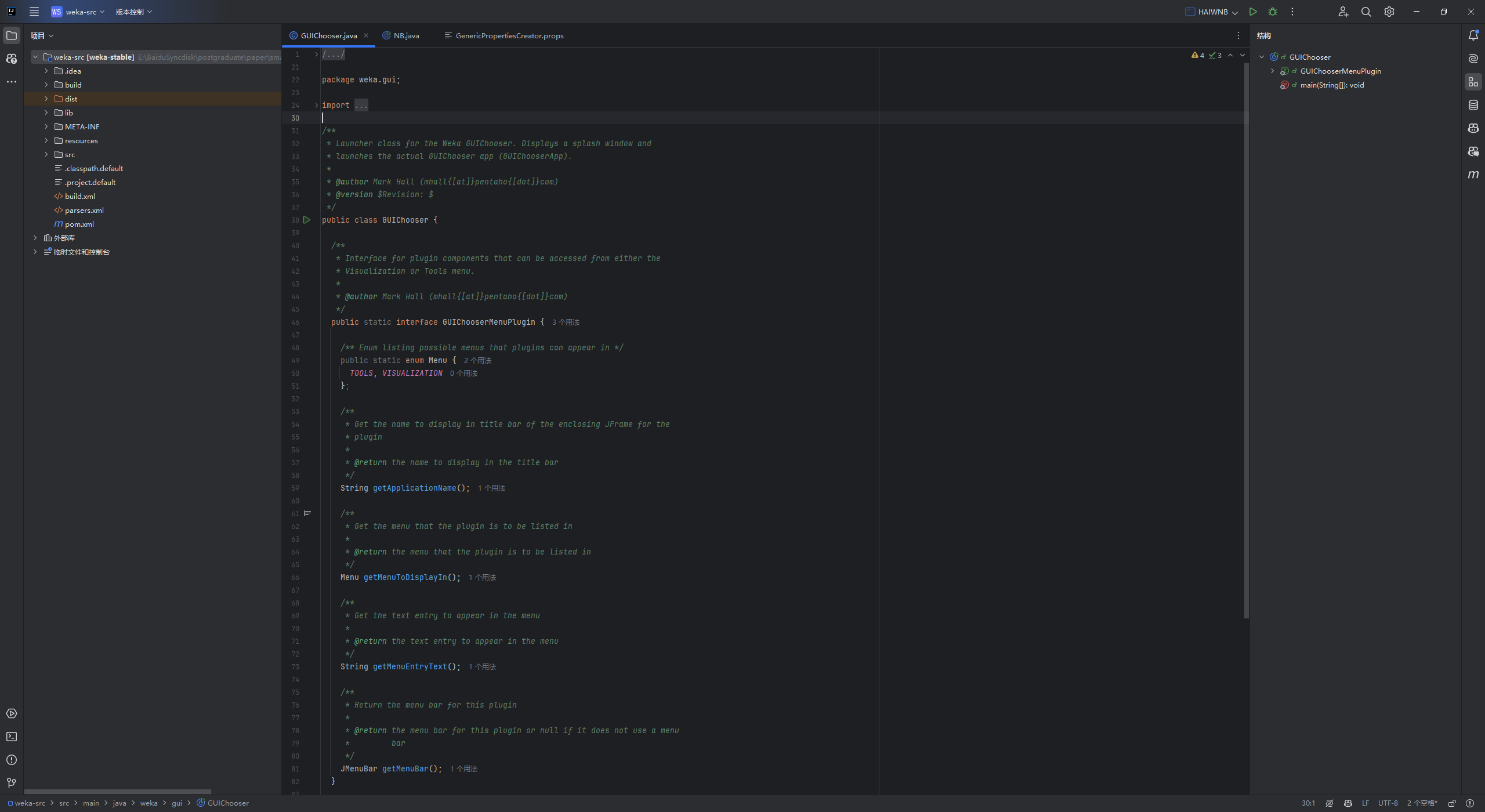Expand the src folder

click(x=46, y=154)
